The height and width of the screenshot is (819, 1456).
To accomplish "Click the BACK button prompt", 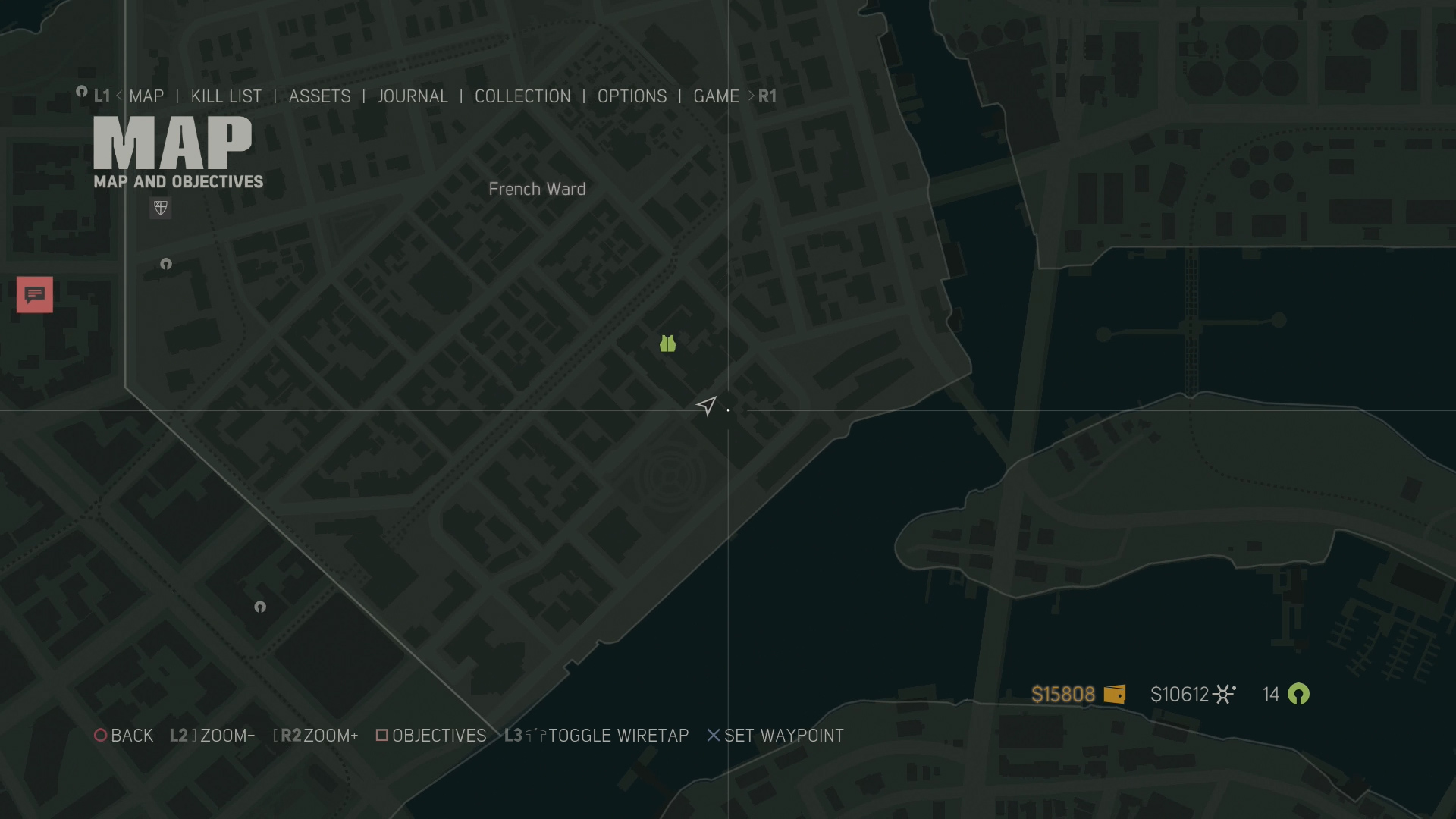I will (x=124, y=736).
